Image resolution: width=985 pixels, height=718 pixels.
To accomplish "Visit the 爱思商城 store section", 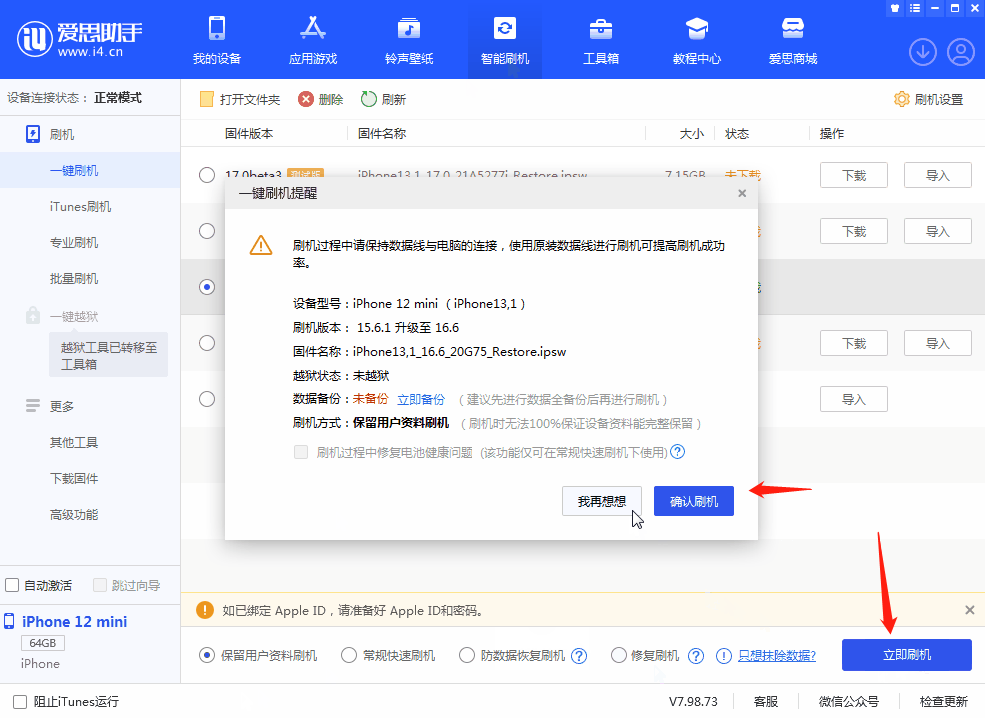I will click(x=793, y=40).
